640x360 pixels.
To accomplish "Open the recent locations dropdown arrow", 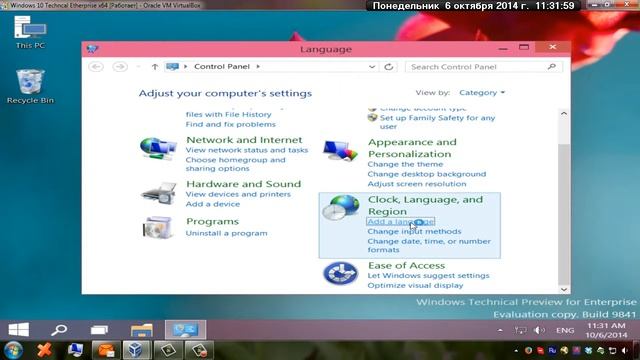I will pos(138,67).
